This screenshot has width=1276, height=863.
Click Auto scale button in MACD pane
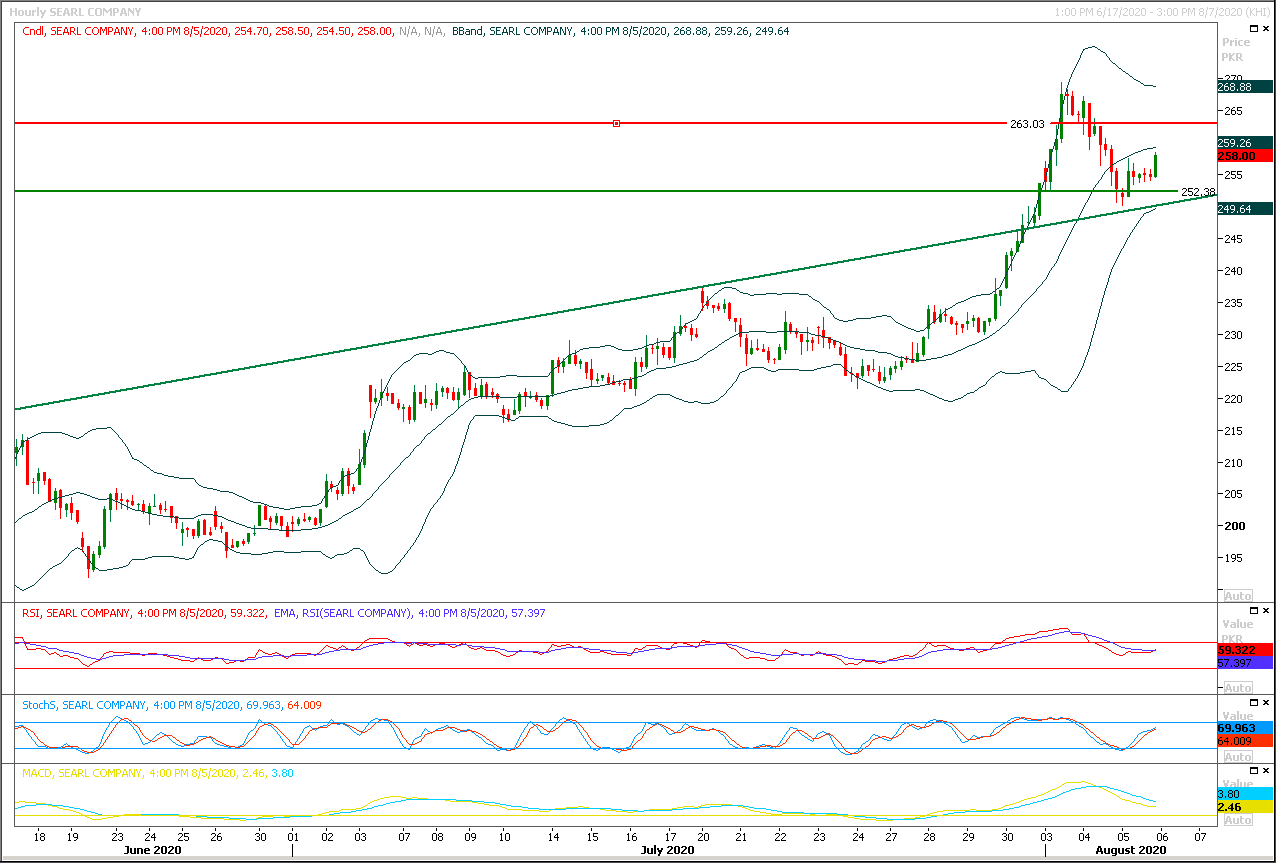tap(1238, 820)
